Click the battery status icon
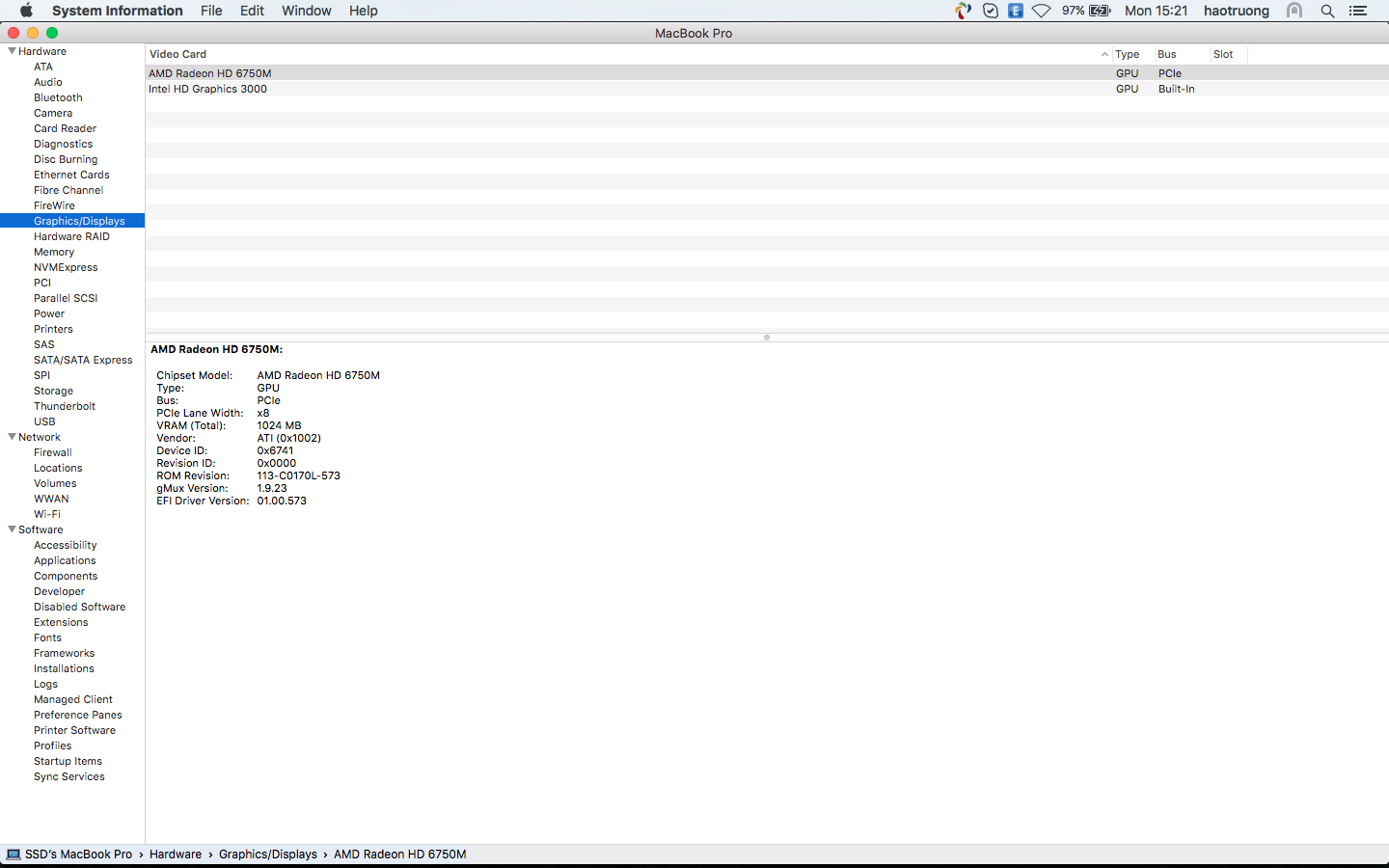Screen dimensions: 1389x868 coord(1101,11)
